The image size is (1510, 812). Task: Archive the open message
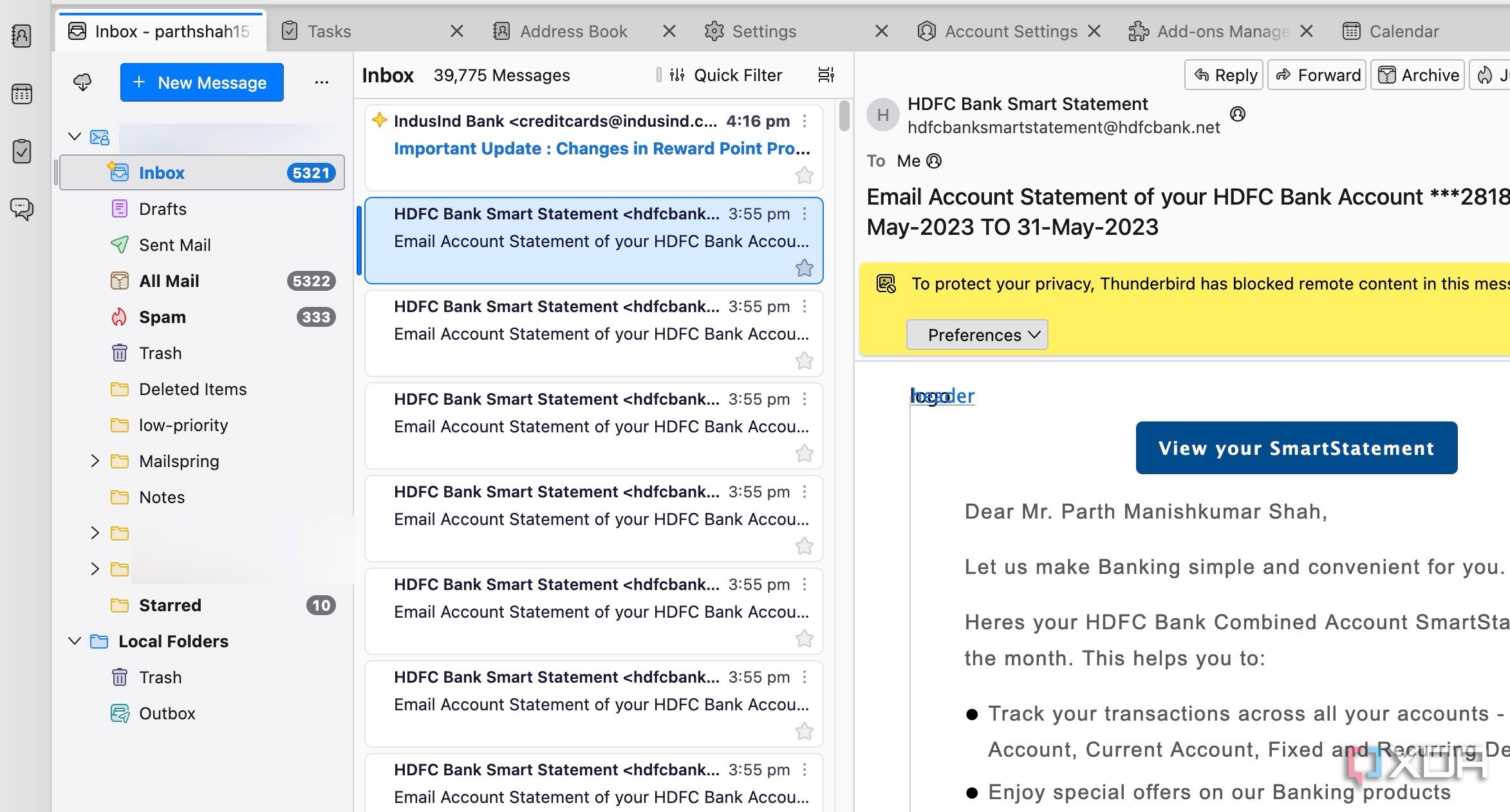pyautogui.click(x=1418, y=75)
